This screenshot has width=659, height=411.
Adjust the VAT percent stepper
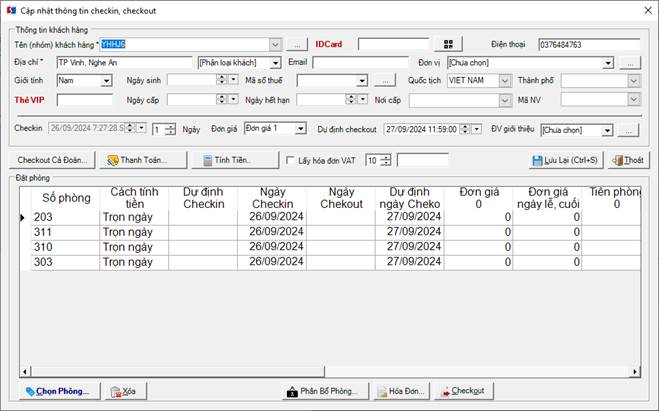tap(385, 160)
